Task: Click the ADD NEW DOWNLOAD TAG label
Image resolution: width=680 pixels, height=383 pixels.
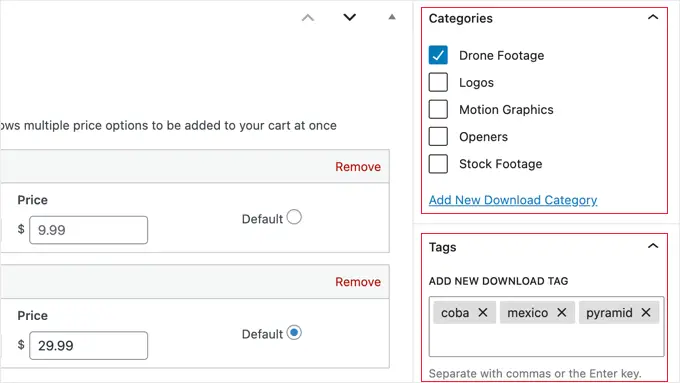Action: tap(498, 281)
